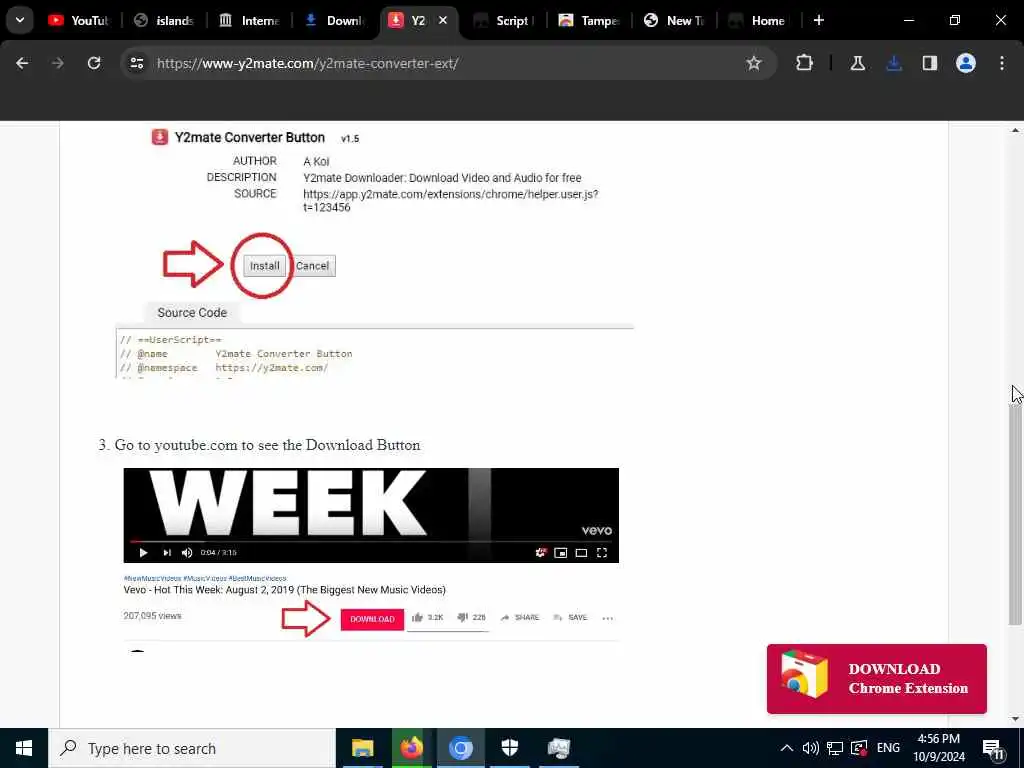The height and width of the screenshot is (768, 1024).
Task: Click the video progress bar
Action: tap(371, 541)
